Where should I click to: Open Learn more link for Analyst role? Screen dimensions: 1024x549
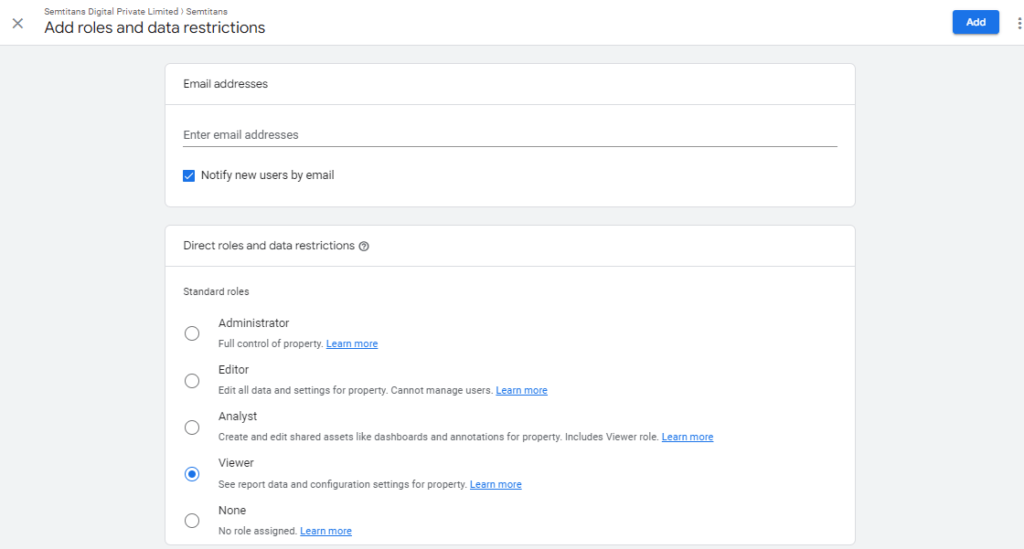[x=687, y=437]
